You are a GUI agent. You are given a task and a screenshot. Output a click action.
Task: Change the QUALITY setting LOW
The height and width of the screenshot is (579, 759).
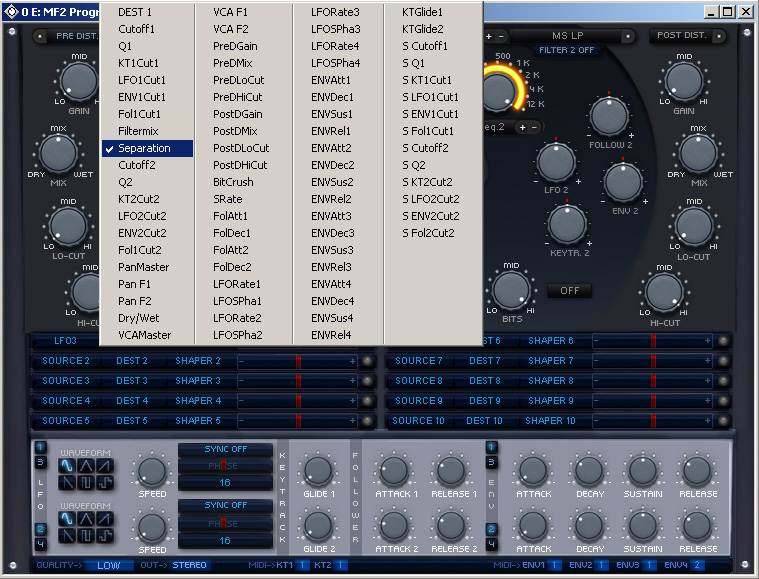coord(108,565)
